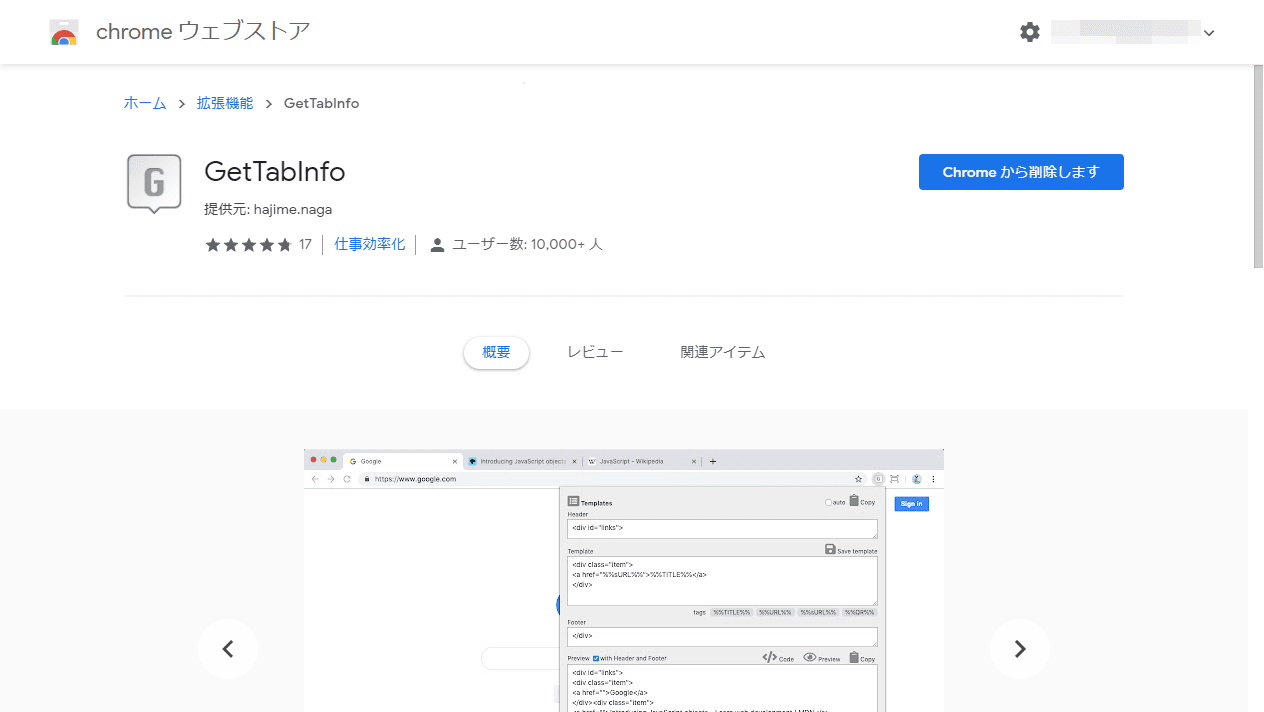This screenshot has width=1264, height=712.
Task: Open the 関連アイテム tab
Action: pos(723,352)
